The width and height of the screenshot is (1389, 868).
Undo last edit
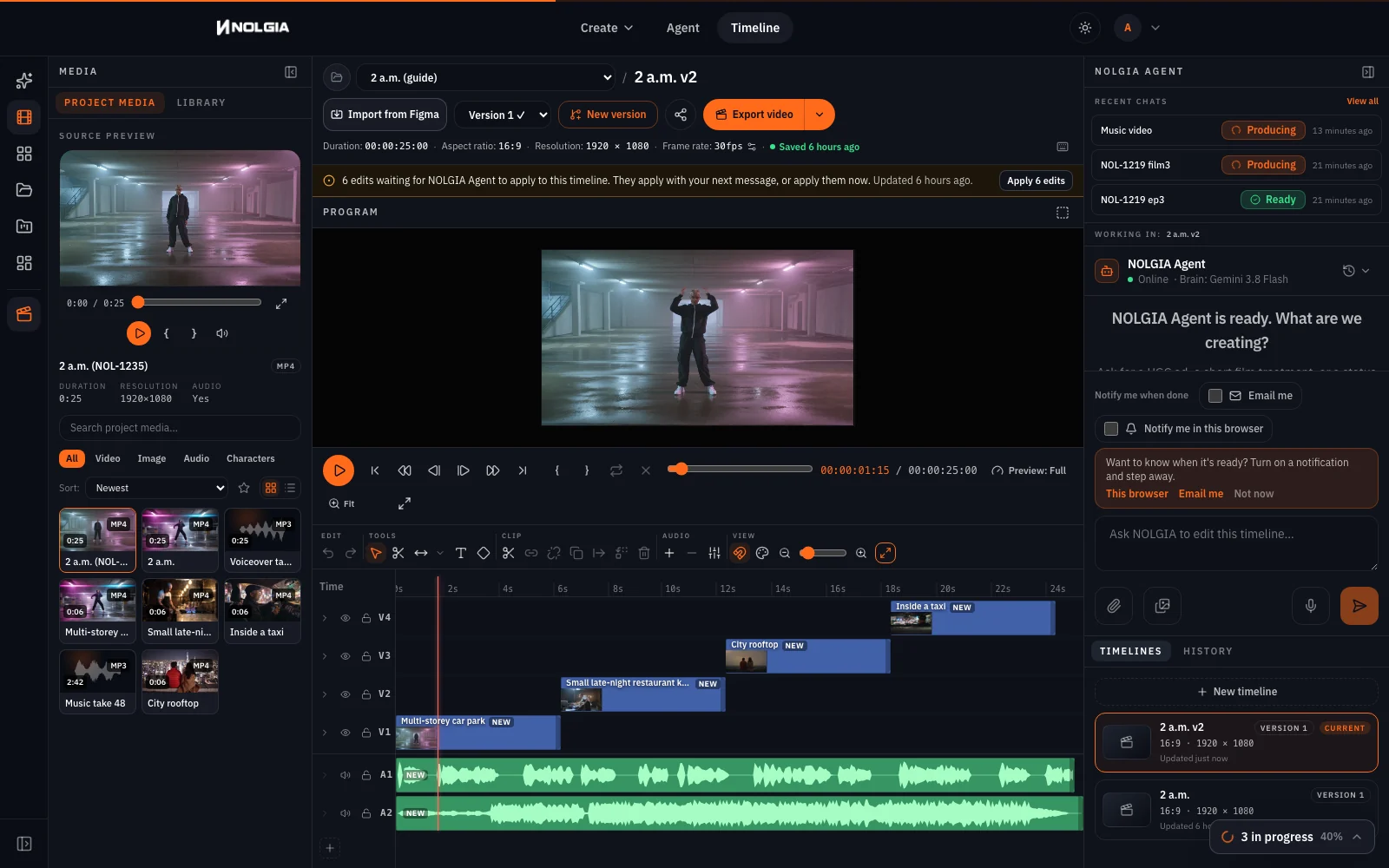pos(328,553)
